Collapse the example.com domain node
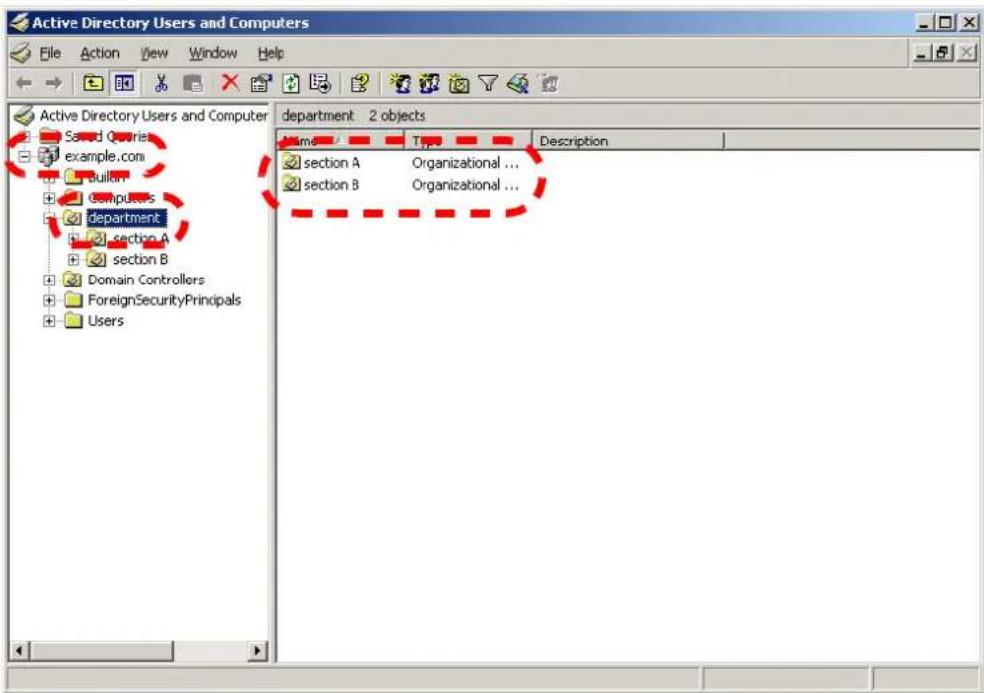984x693 pixels. tap(24, 156)
